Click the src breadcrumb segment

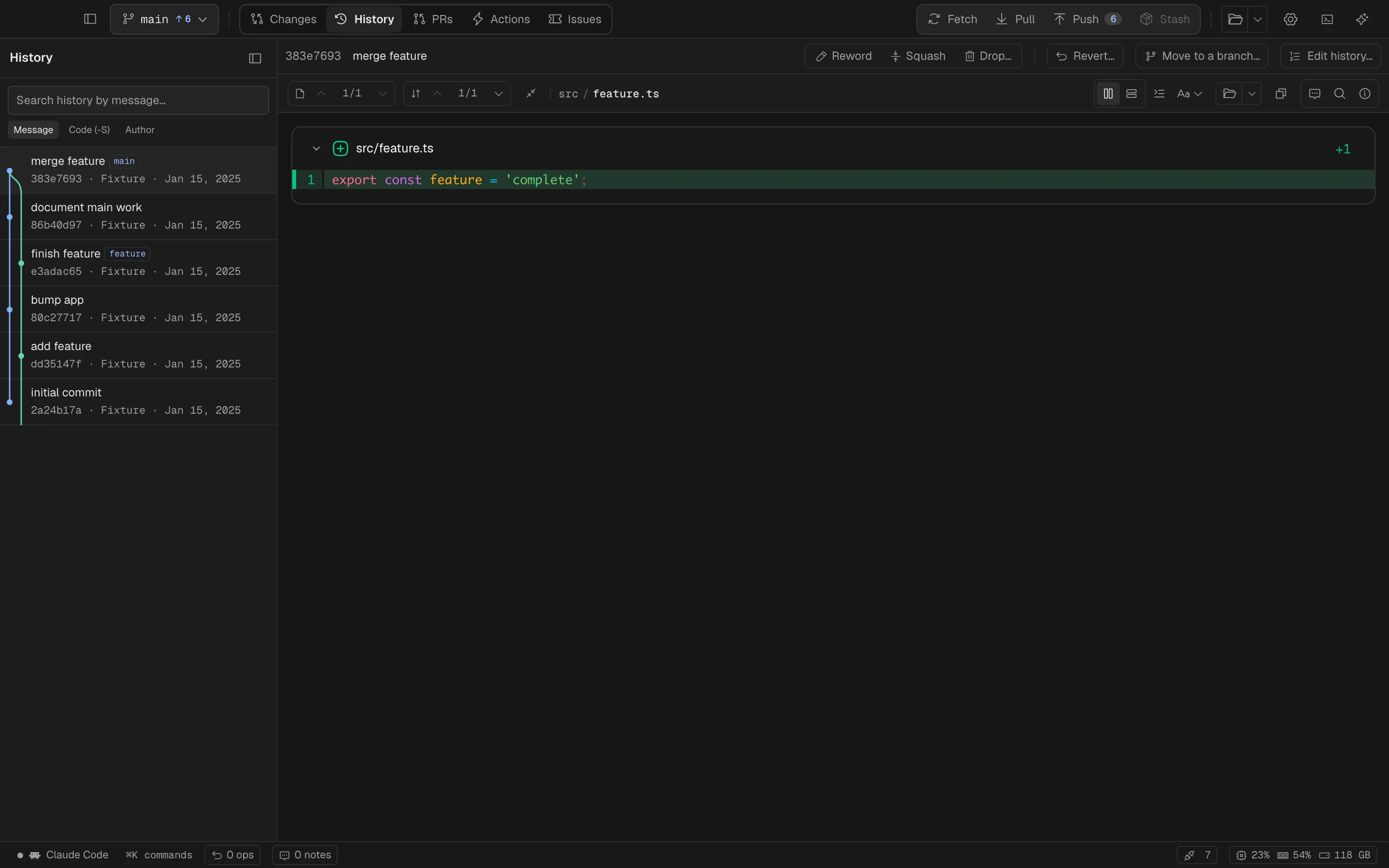(x=568, y=94)
